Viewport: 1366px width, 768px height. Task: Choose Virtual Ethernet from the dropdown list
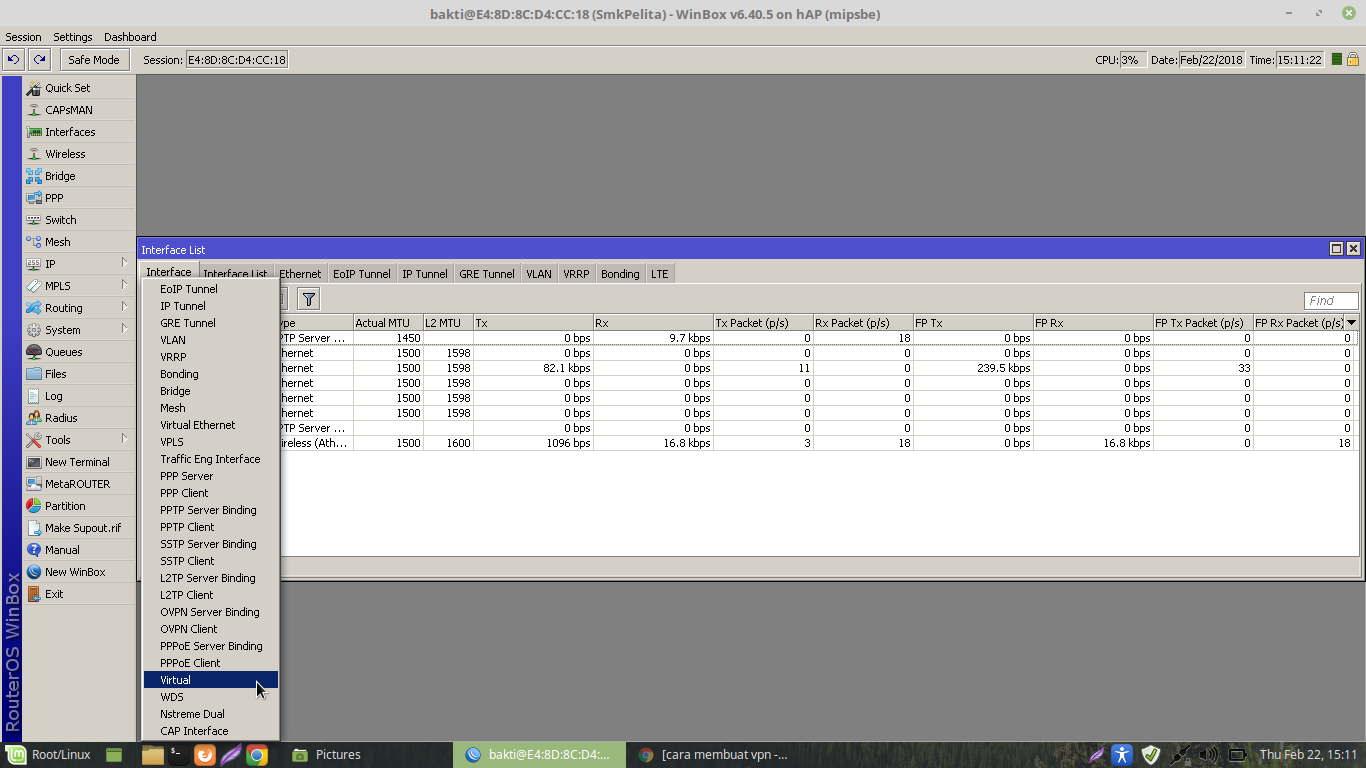pyautogui.click(x=211, y=425)
